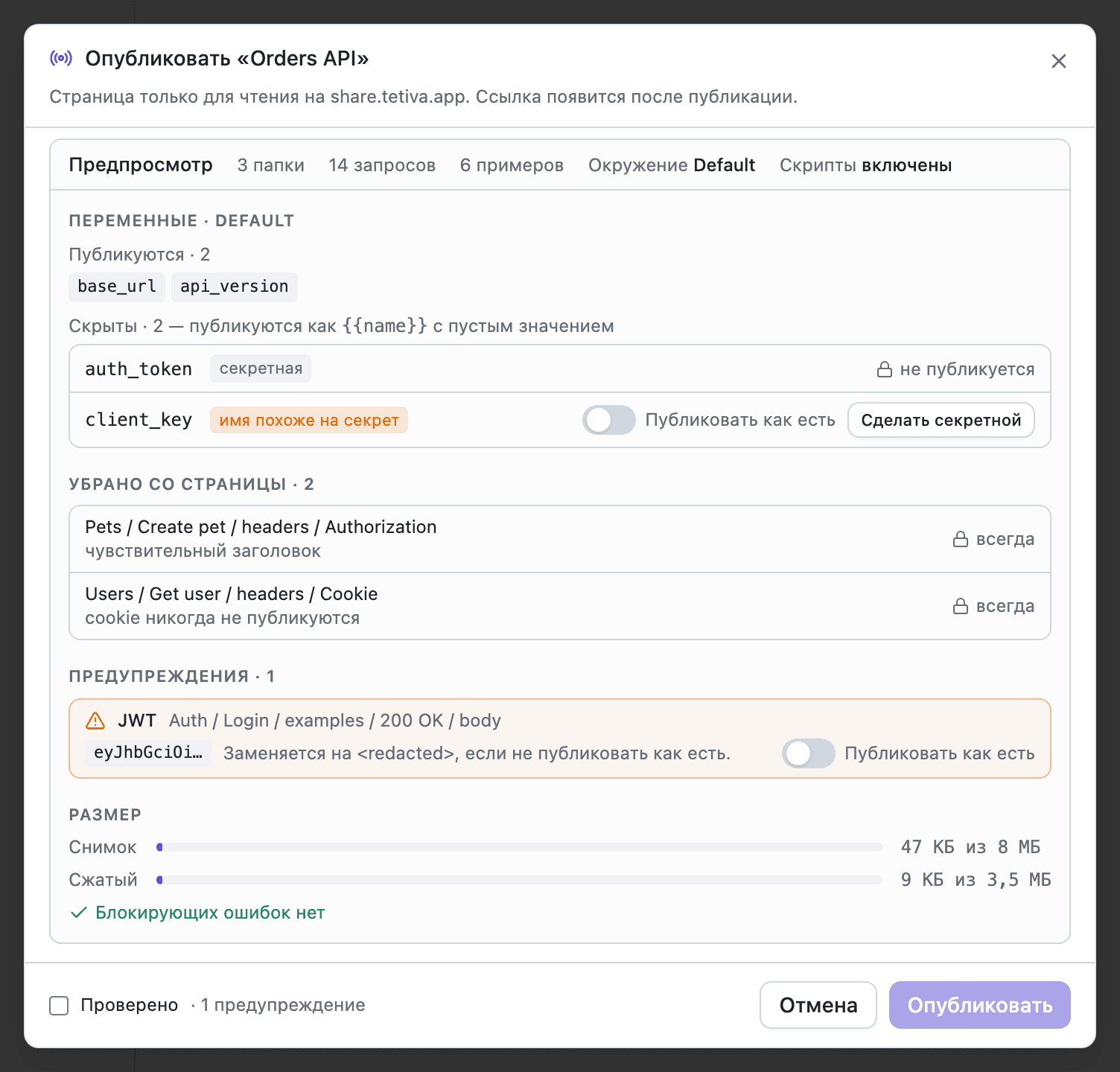Click the 'не публикуется' status text
Image resolution: width=1120 pixels, height=1072 pixels.
coord(967,369)
